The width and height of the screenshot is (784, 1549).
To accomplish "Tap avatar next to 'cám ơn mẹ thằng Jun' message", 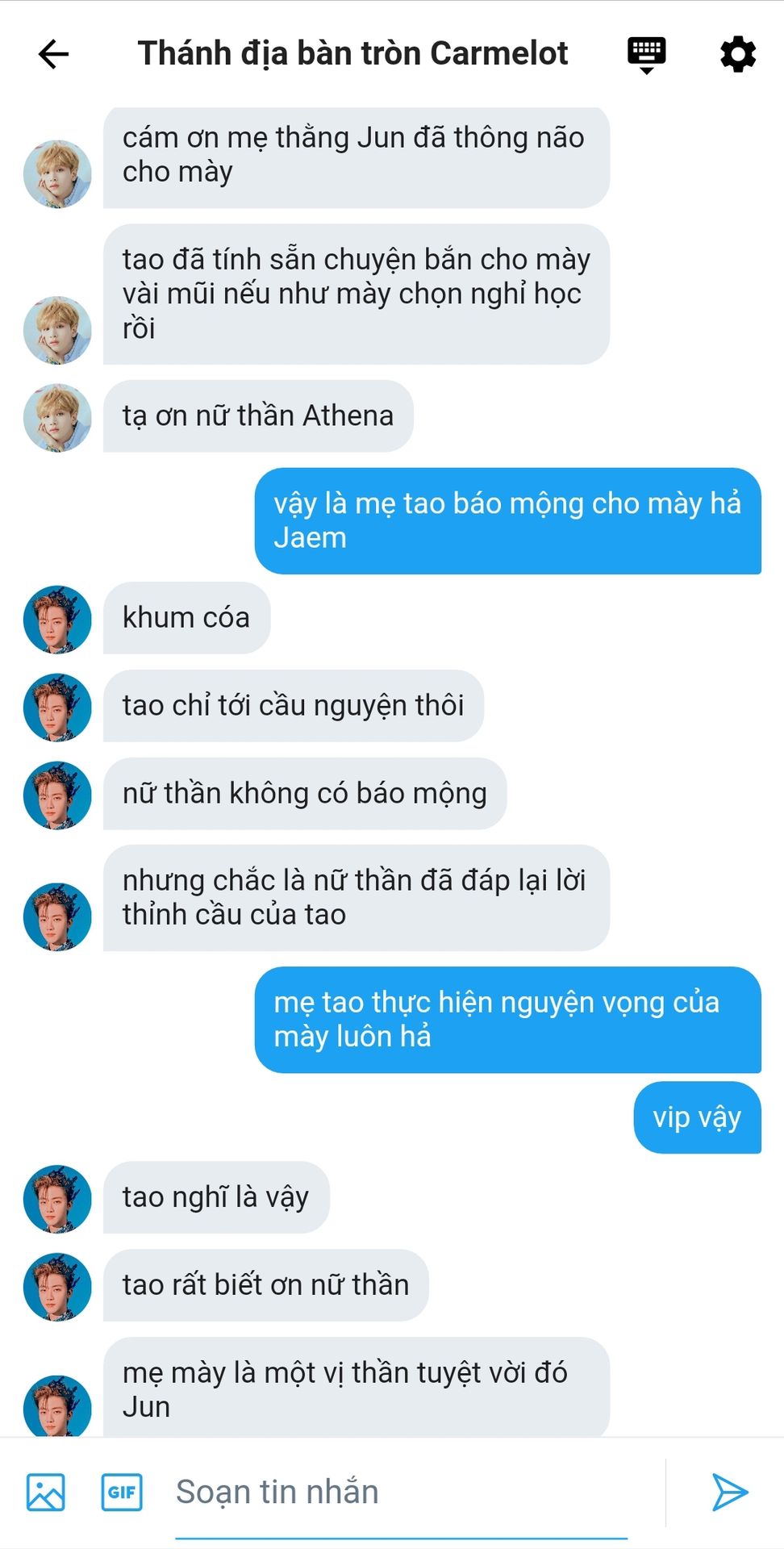I will coord(57,174).
